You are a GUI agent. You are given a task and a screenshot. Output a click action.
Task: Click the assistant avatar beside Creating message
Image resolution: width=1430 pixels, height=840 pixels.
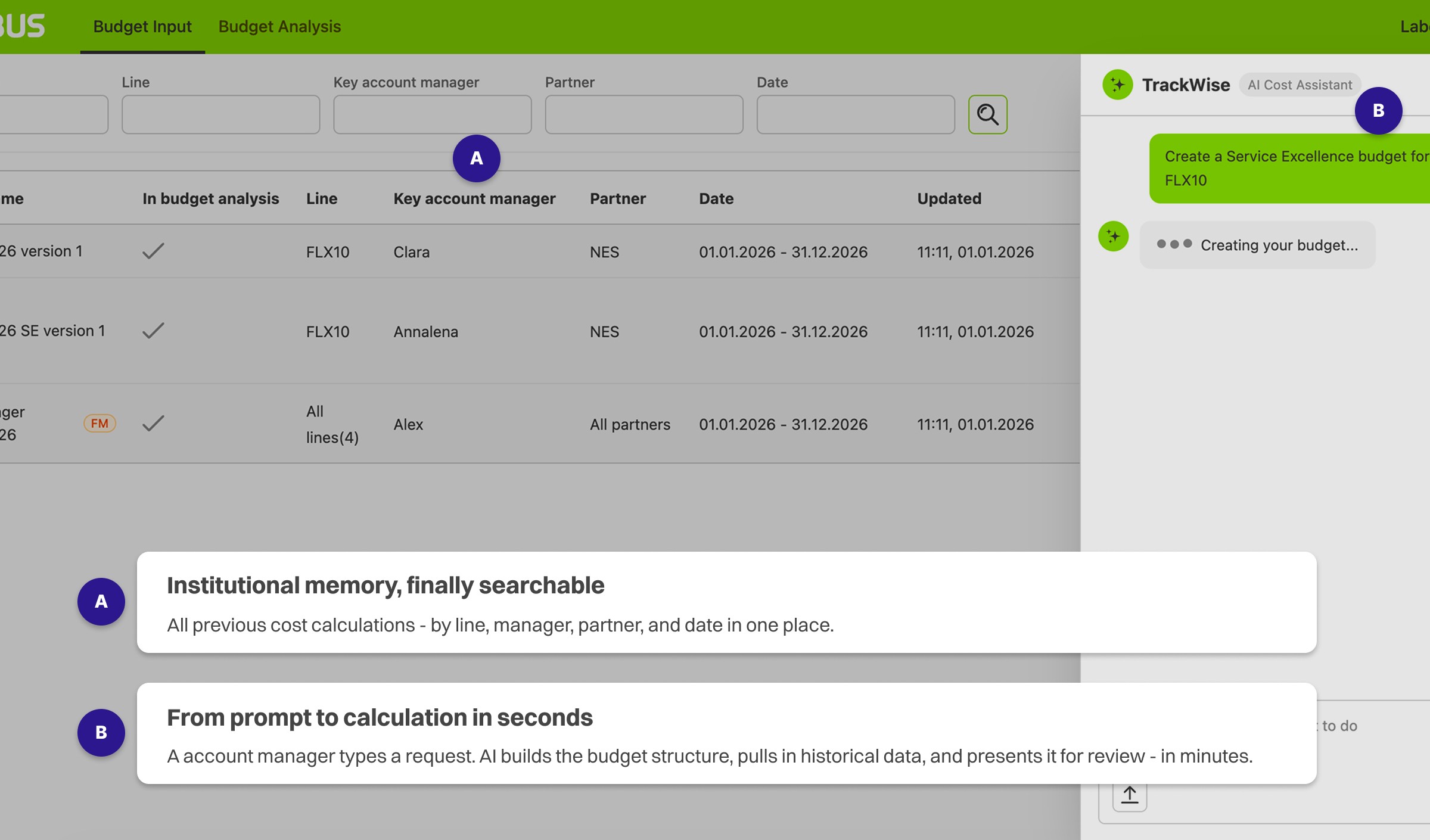point(1113,237)
